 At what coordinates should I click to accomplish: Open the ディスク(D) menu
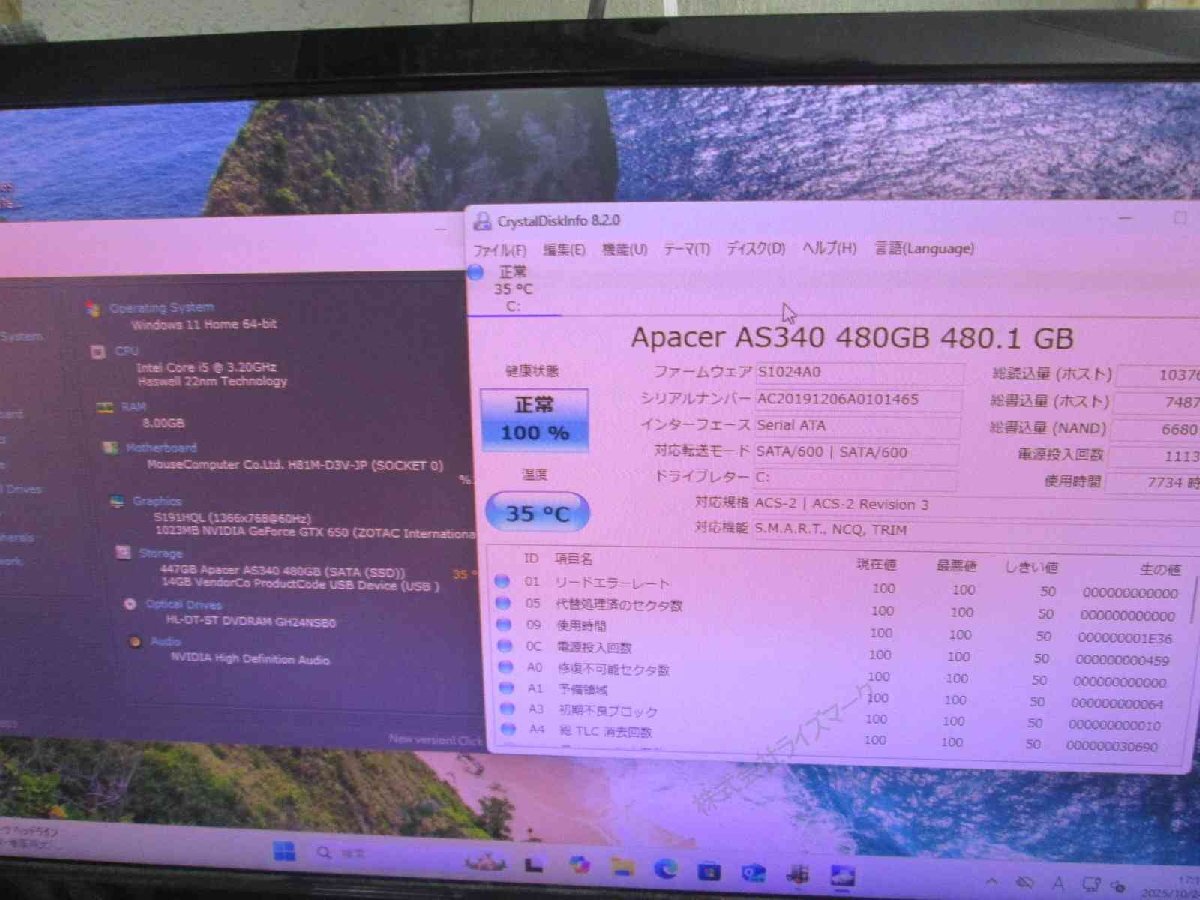click(755, 248)
